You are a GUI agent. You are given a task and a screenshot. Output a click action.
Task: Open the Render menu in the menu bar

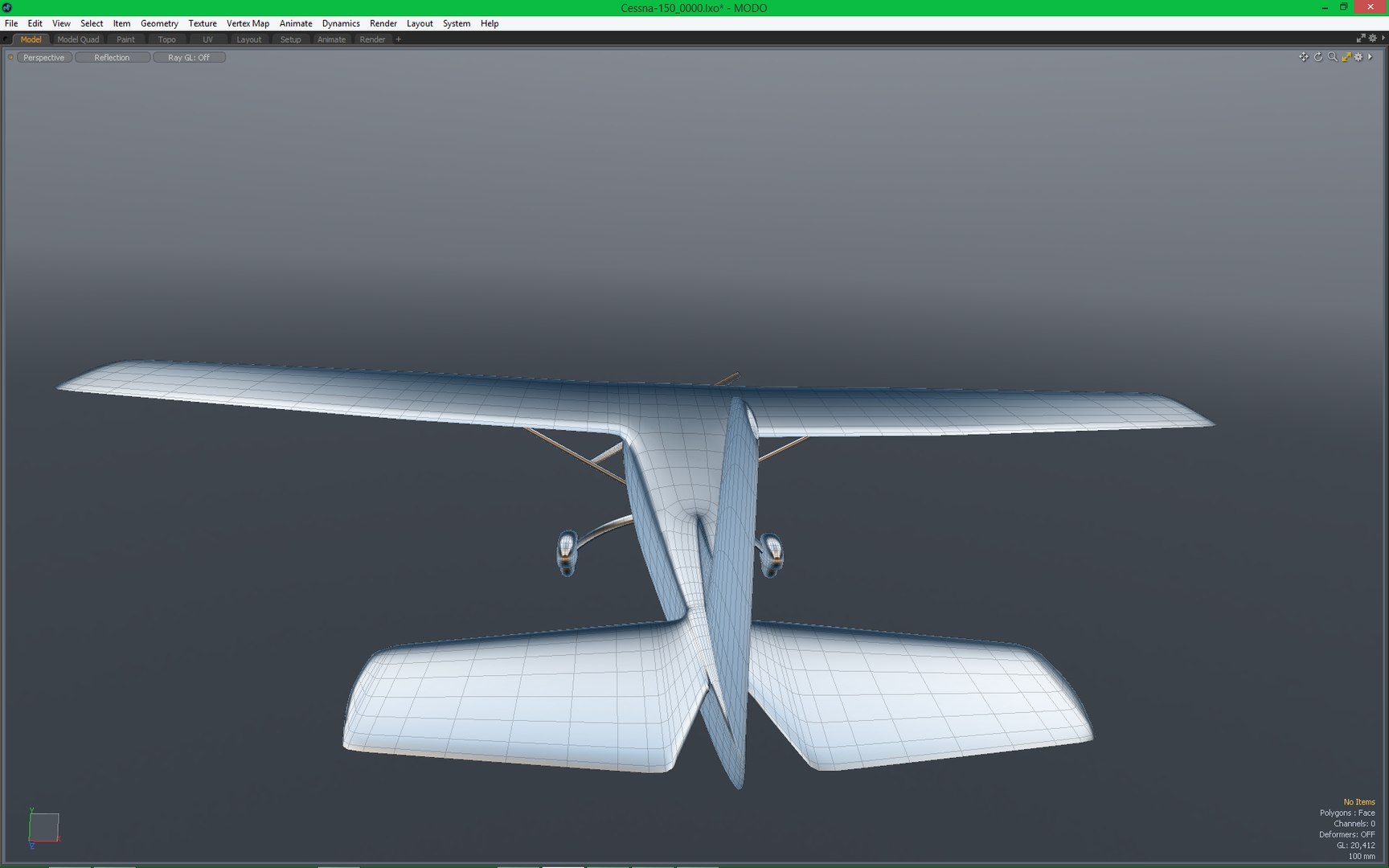pyautogui.click(x=383, y=23)
